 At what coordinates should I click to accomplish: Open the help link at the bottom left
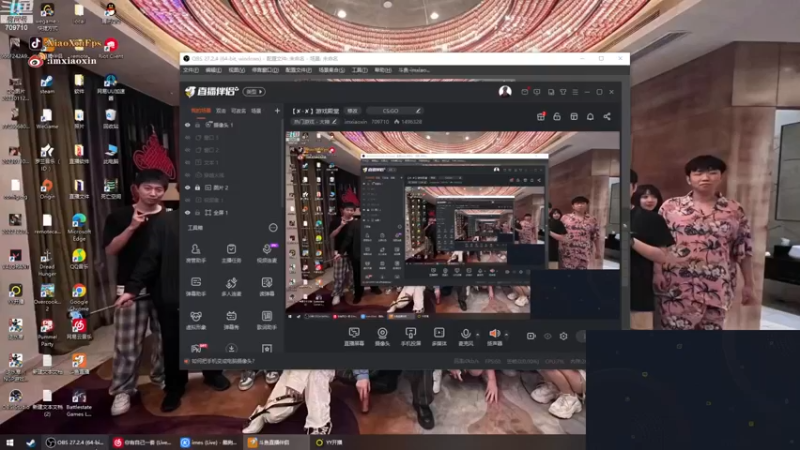223,361
